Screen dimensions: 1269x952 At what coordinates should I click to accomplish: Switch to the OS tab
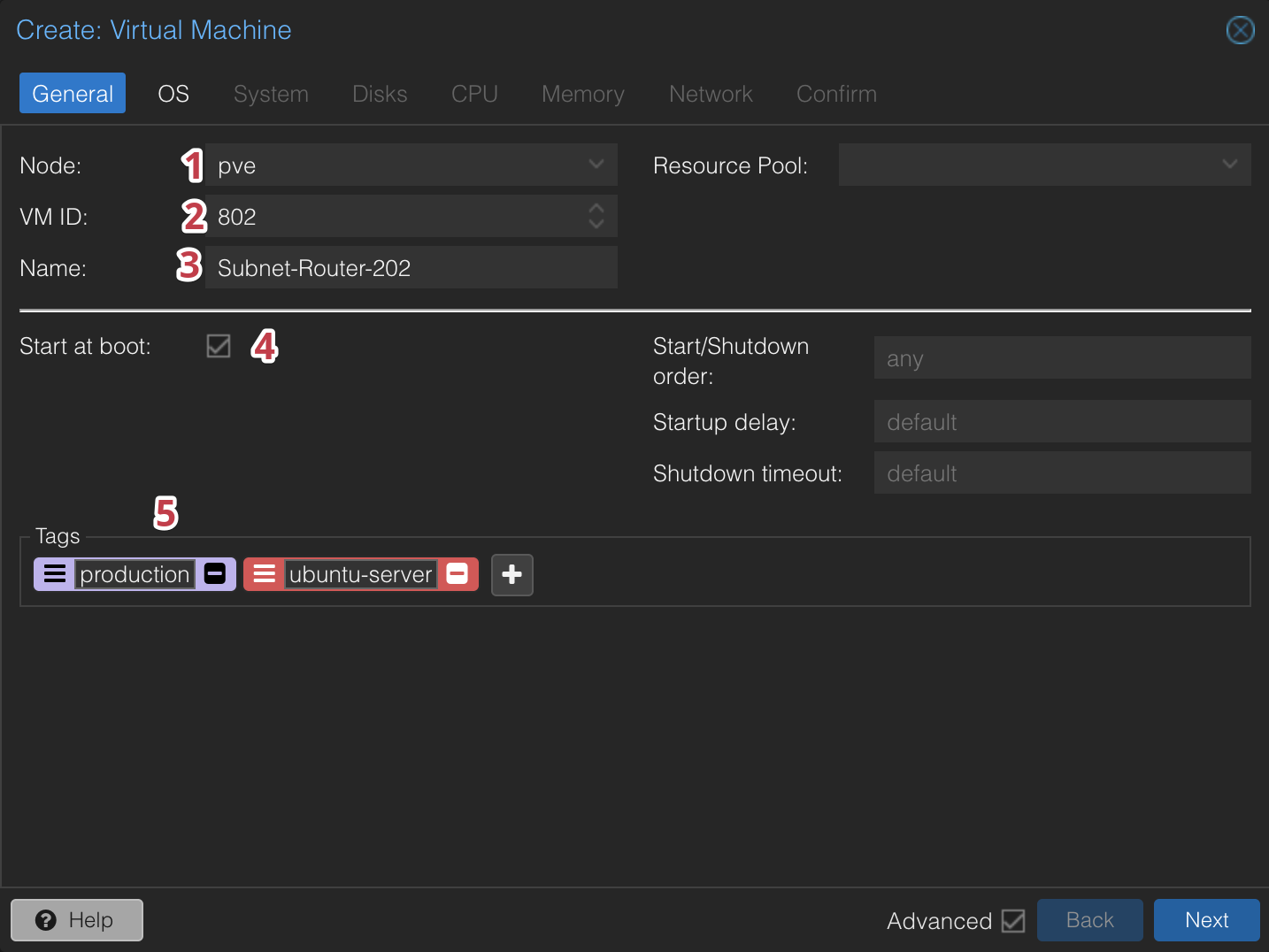173,93
